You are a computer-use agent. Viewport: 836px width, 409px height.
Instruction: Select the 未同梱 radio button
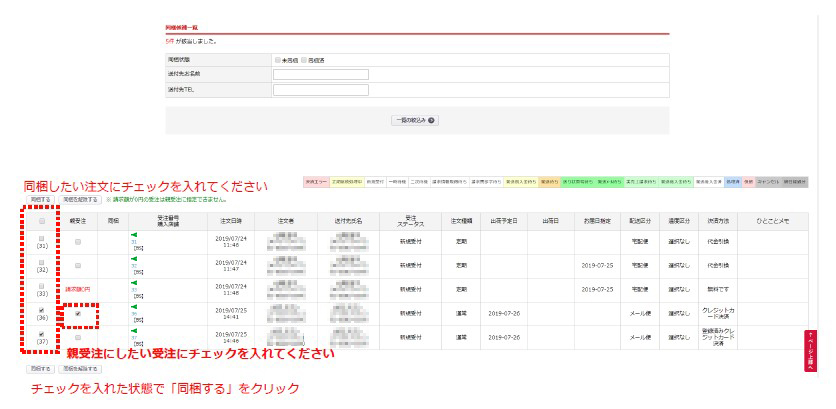(x=278, y=60)
